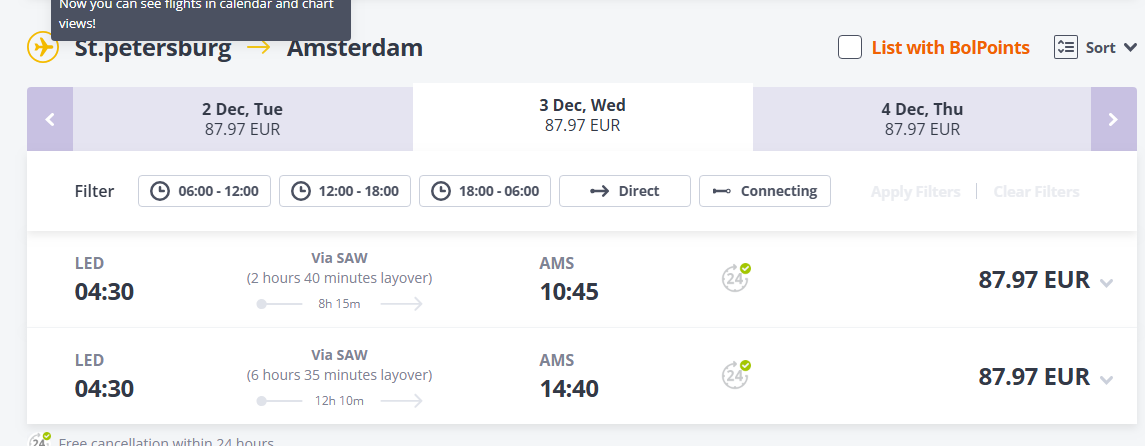The height and width of the screenshot is (446, 1145).
Task: Filter by Connecting flights
Action: [765, 191]
